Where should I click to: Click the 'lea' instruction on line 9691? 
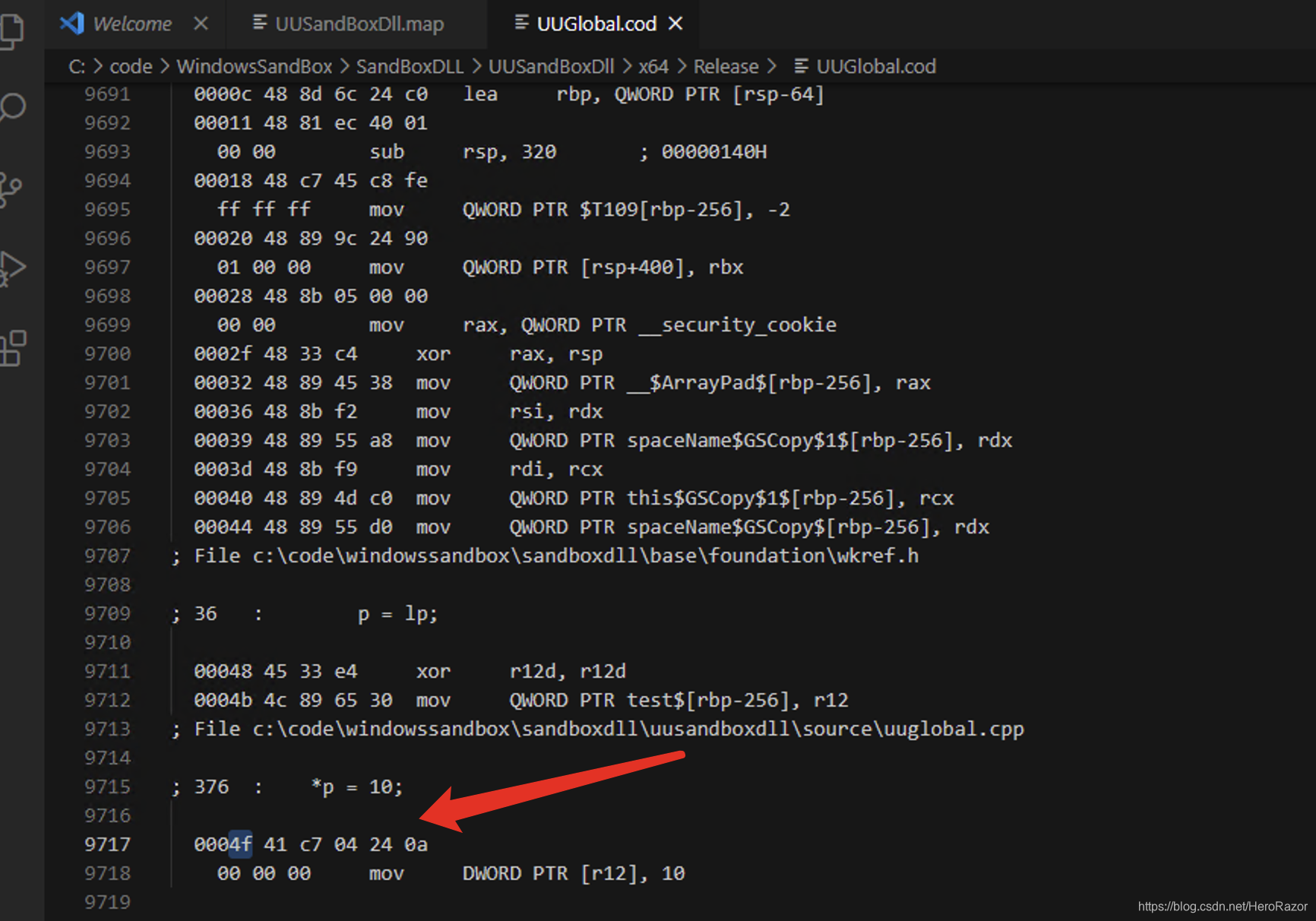click(x=480, y=94)
